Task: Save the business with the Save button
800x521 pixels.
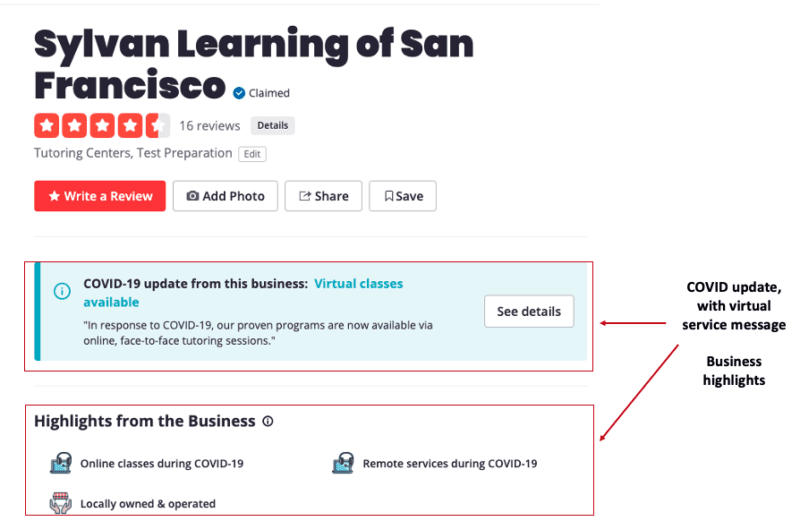Action: [403, 196]
